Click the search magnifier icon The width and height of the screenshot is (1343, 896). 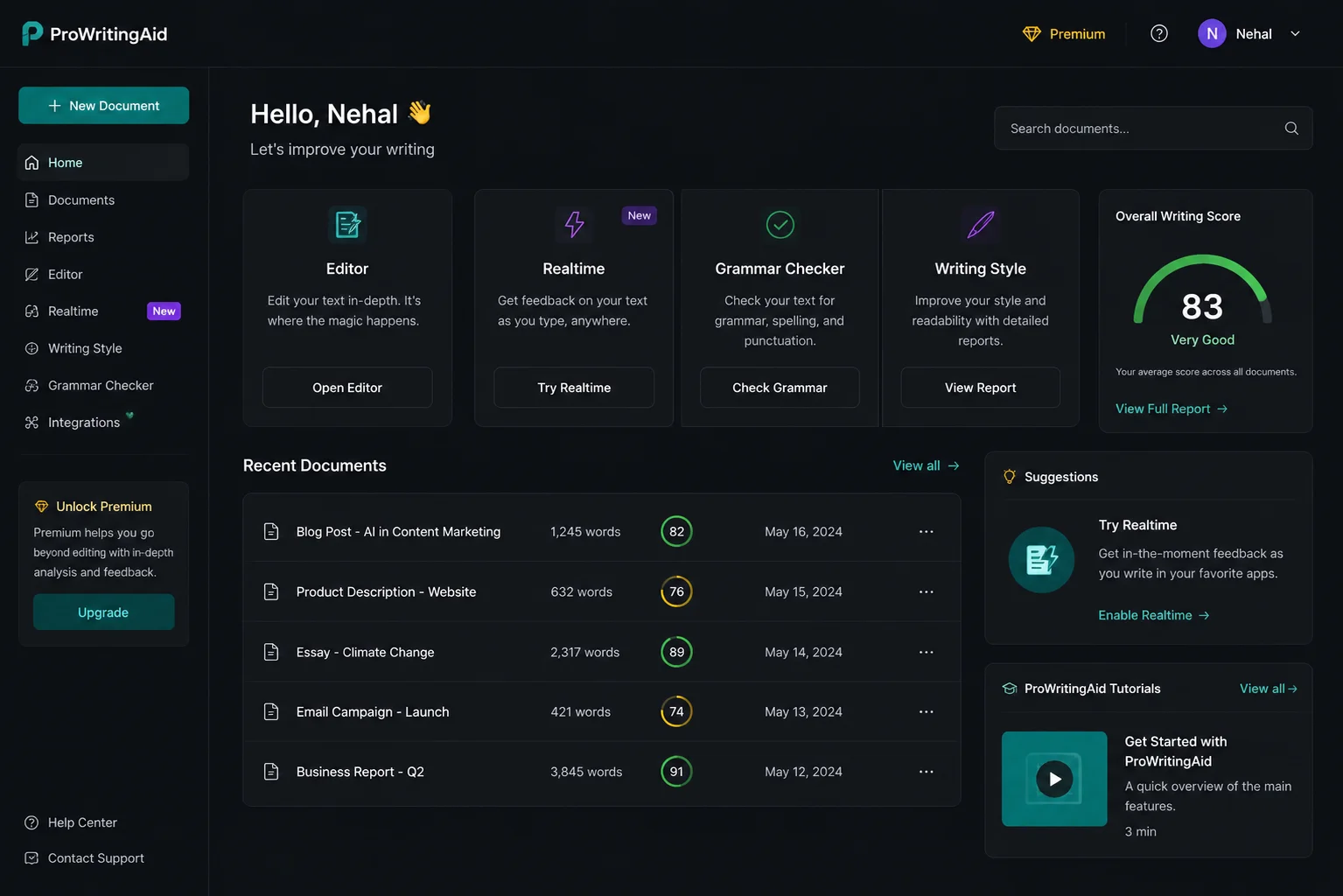point(1291,129)
